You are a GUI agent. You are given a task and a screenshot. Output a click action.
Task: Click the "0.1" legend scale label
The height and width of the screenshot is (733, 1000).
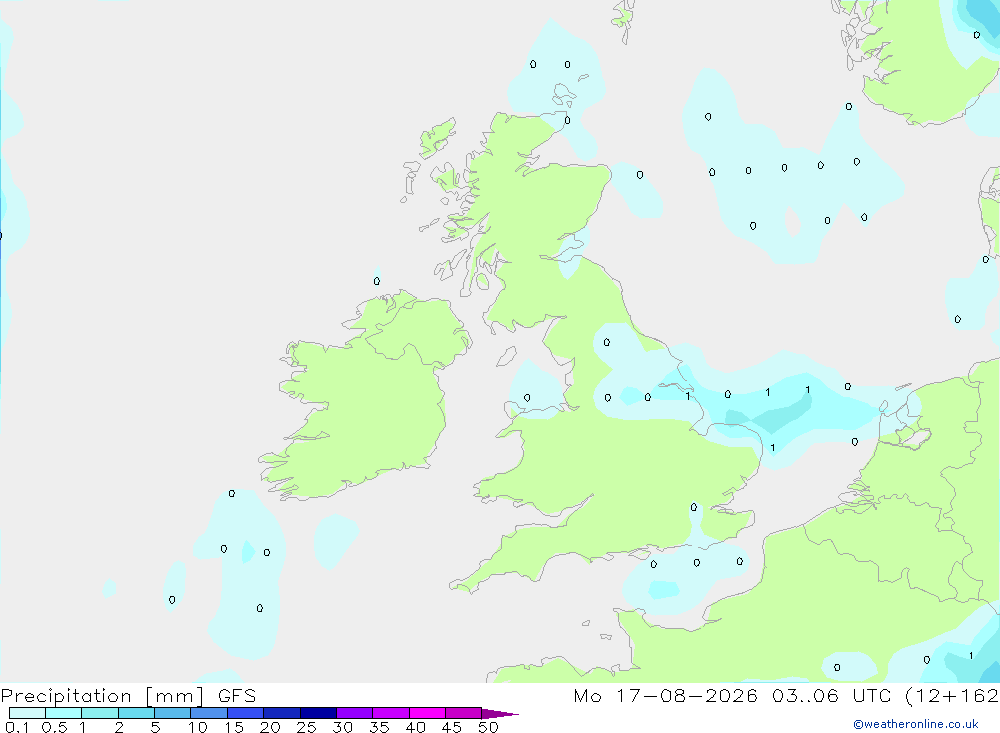pyautogui.click(x=17, y=727)
